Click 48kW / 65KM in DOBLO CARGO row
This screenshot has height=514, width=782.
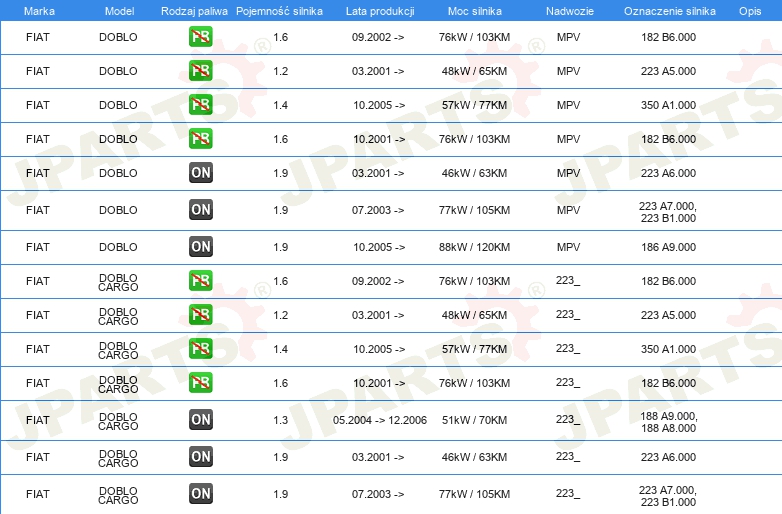[x=474, y=315]
